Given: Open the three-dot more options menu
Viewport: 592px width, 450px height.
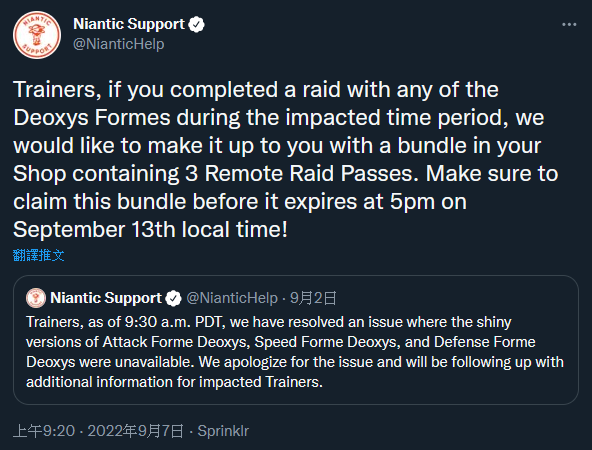Looking at the screenshot, I should [x=569, y=25].
